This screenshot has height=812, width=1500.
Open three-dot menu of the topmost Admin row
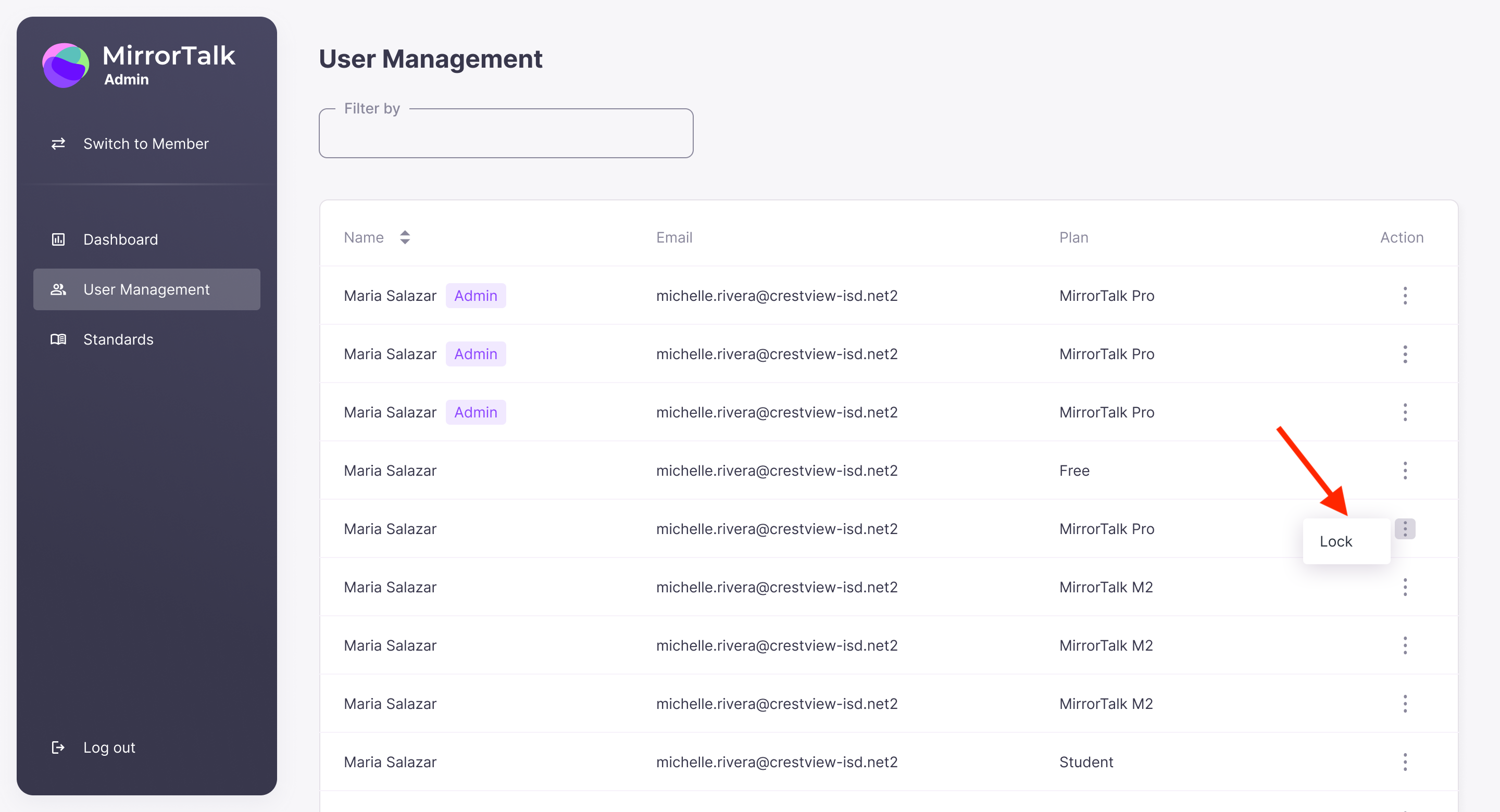tap(1405, 296)
